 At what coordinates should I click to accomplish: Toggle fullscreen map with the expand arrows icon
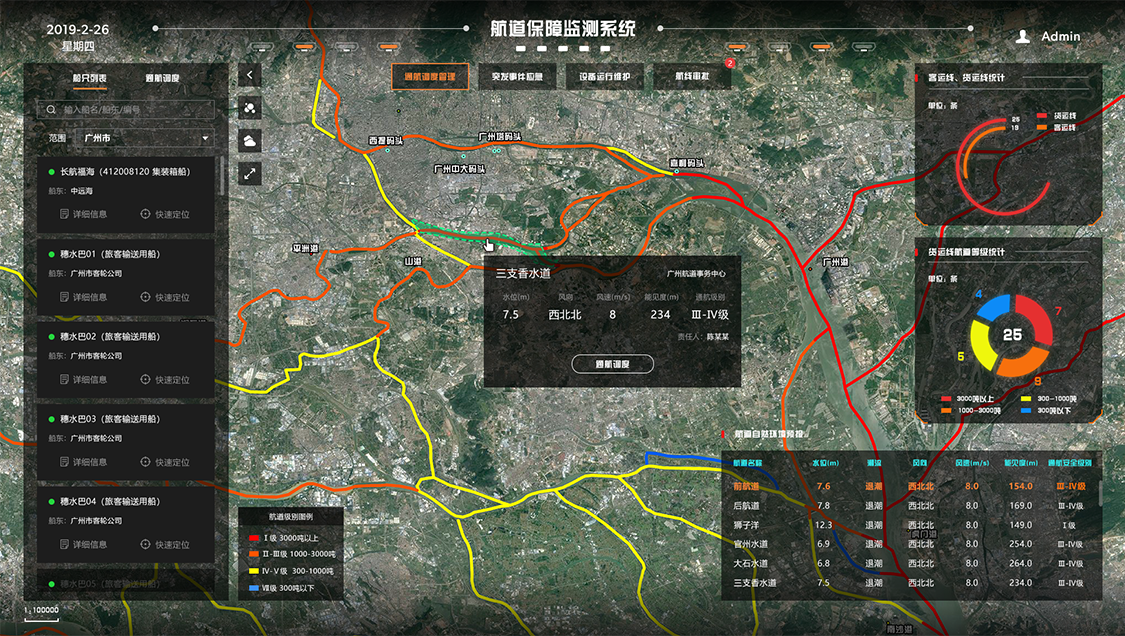(x=249, y=174)
